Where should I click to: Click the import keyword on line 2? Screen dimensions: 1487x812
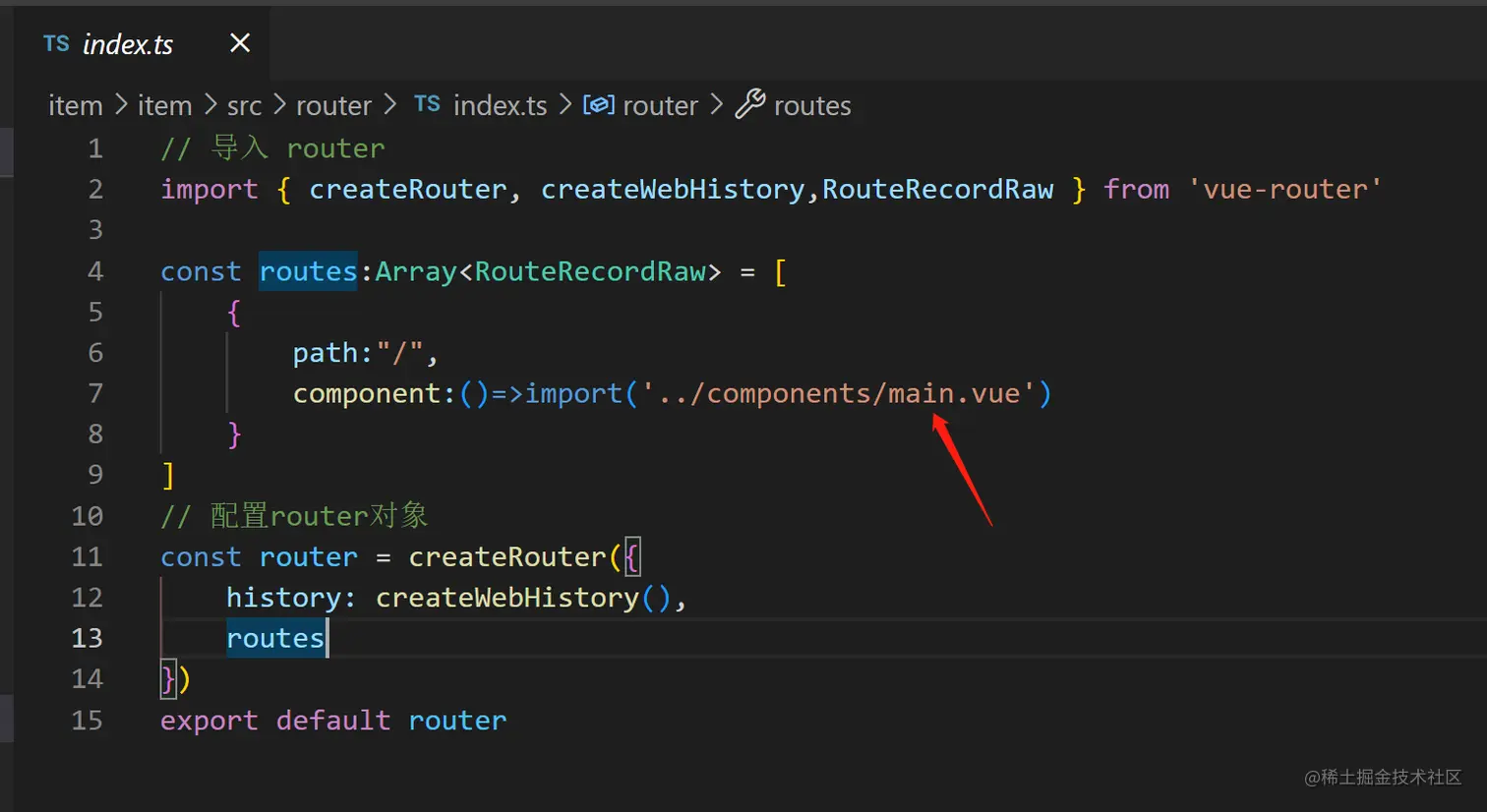209,189
